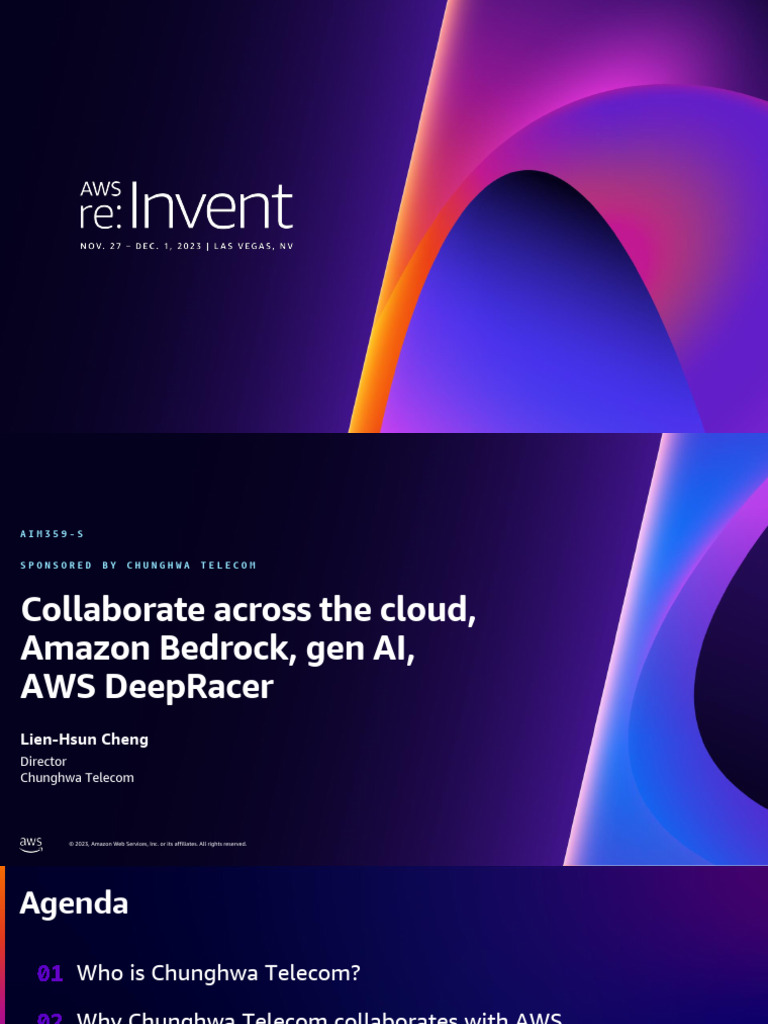Click the first re:Invent cover slide artwork
Image resolution: width=768 pixels, height=1024 pixels.
click(384, 216)
